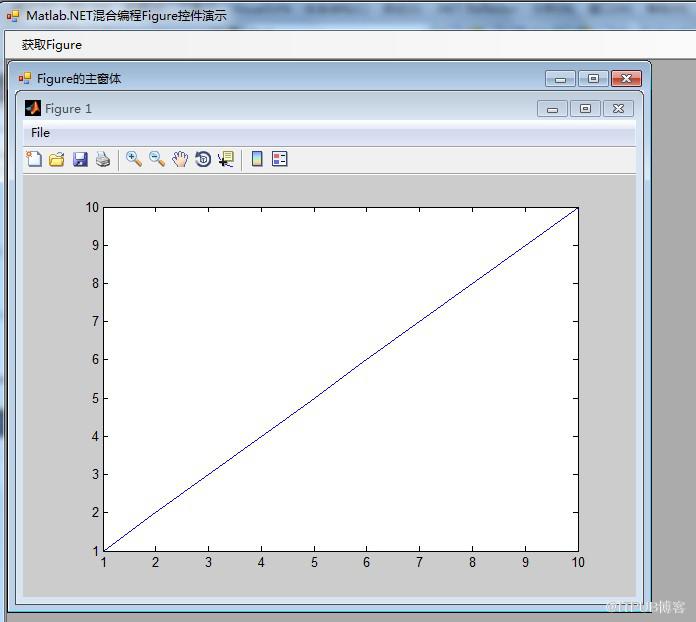Screen dimensions: 696x622
Task: Open the File menu in Figure 1
Action: point(40,133)
